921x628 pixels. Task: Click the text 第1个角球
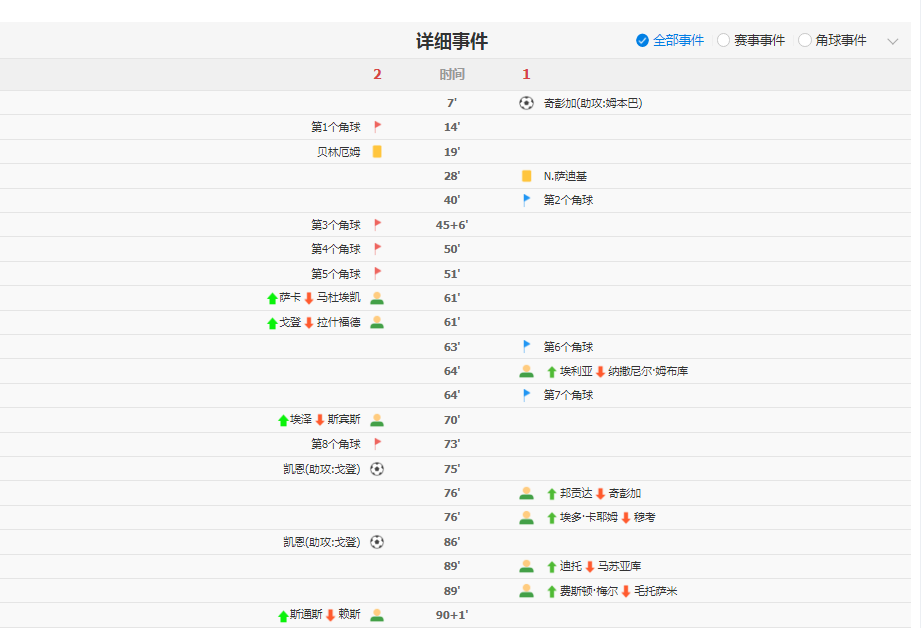[336, 127]
